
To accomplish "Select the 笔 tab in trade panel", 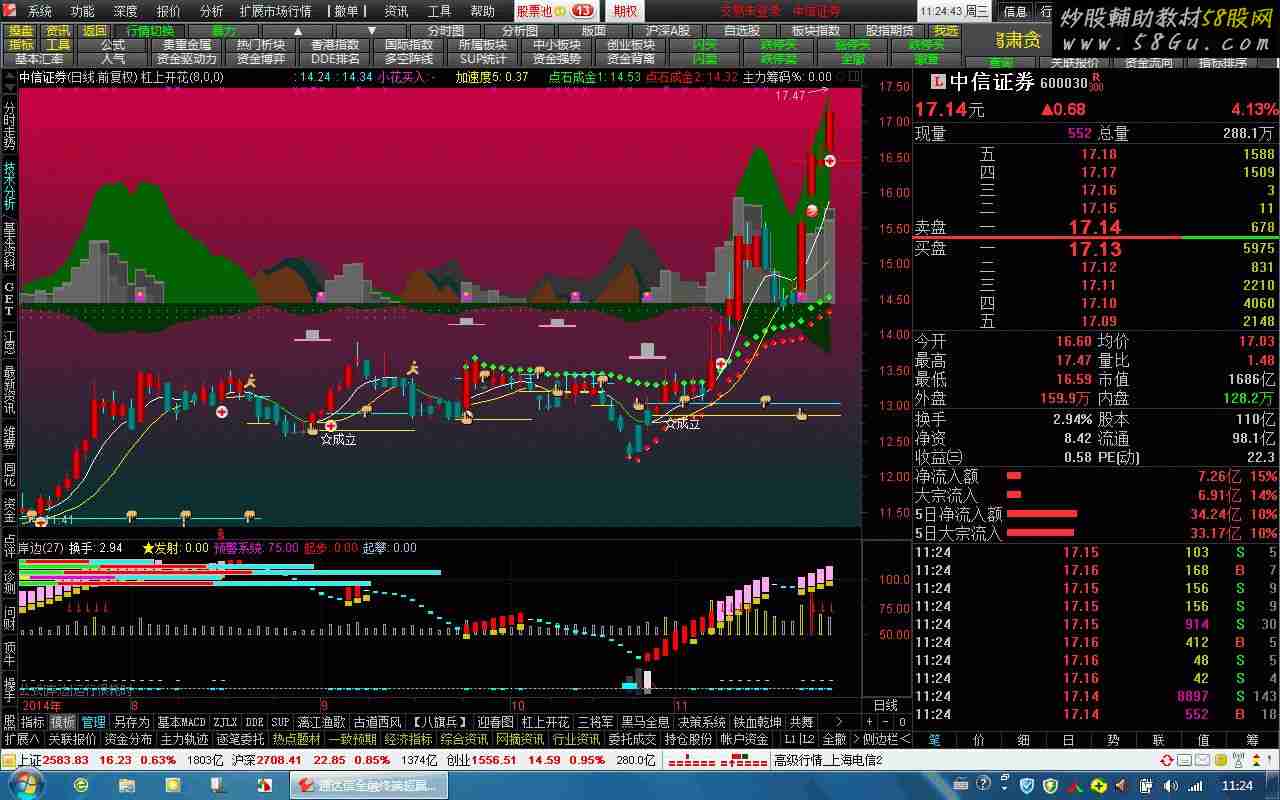I will tap(934, 739).
